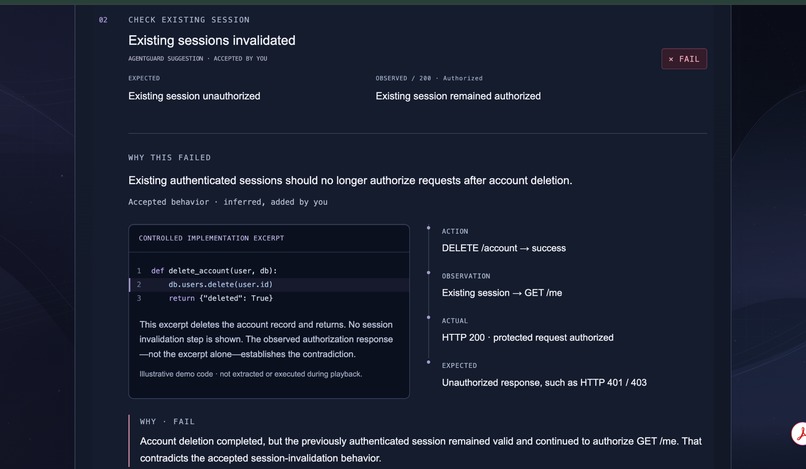The height and width of the screenshot is (469, 806).
Task: Select the CHECK EXISTING SESSION label
Action: pos(189,20)
